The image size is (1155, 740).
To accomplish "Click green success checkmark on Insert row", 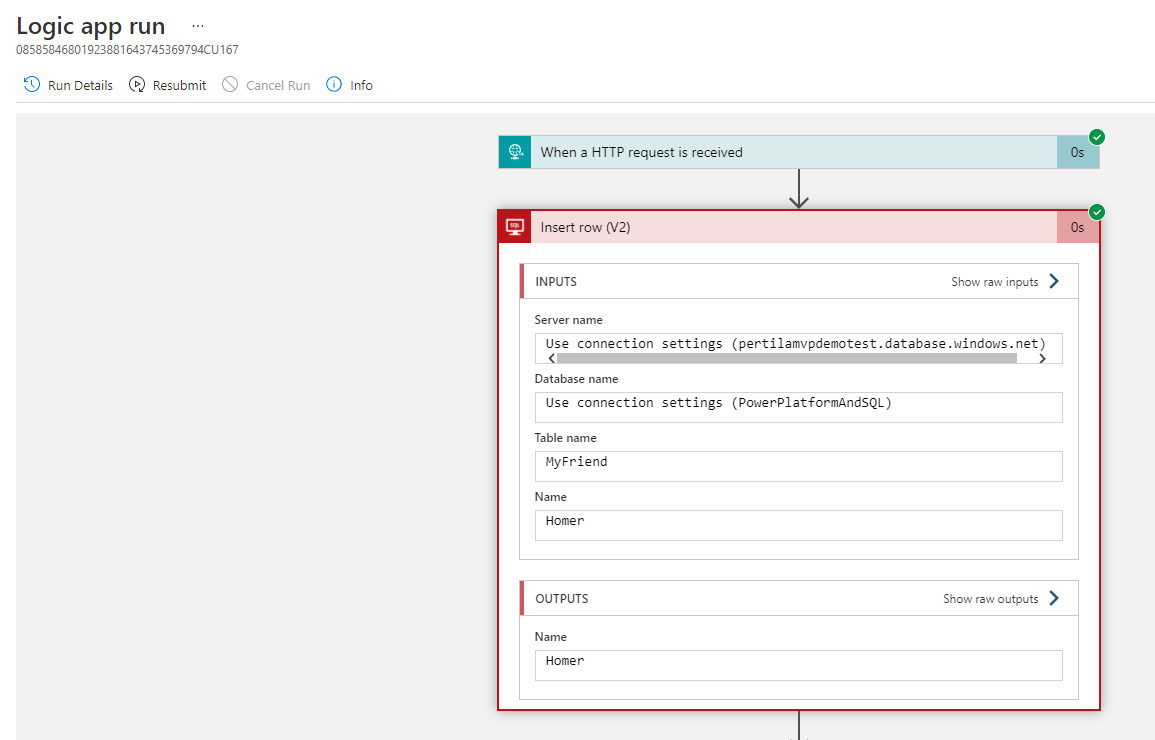I will pyautogui.click(x=1097, y=212).
